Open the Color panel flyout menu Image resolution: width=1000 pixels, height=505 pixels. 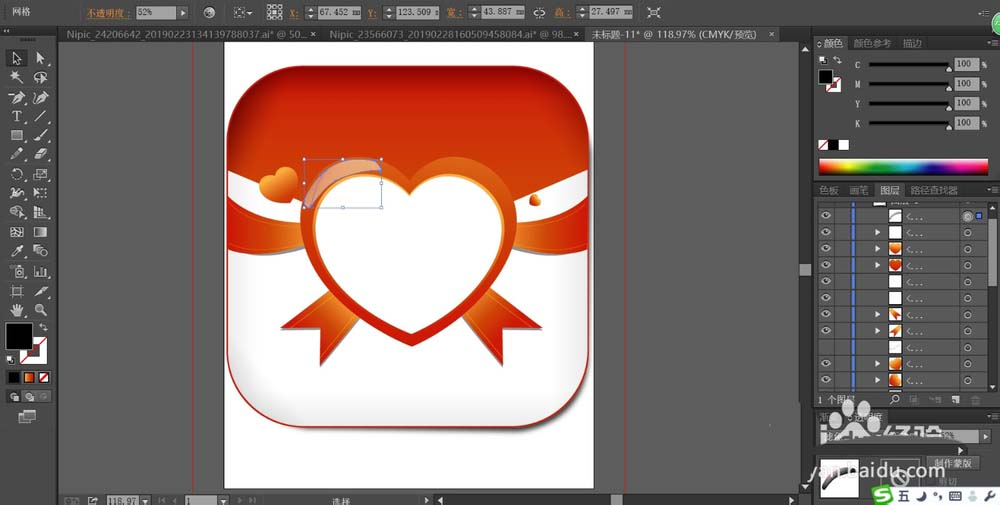(991, 43)
